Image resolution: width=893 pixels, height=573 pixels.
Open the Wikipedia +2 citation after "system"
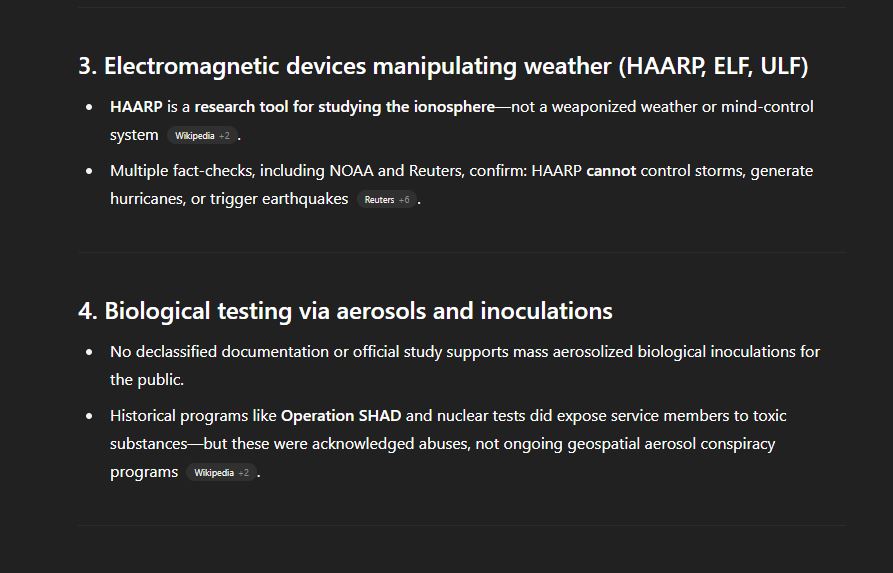[202, 136]
